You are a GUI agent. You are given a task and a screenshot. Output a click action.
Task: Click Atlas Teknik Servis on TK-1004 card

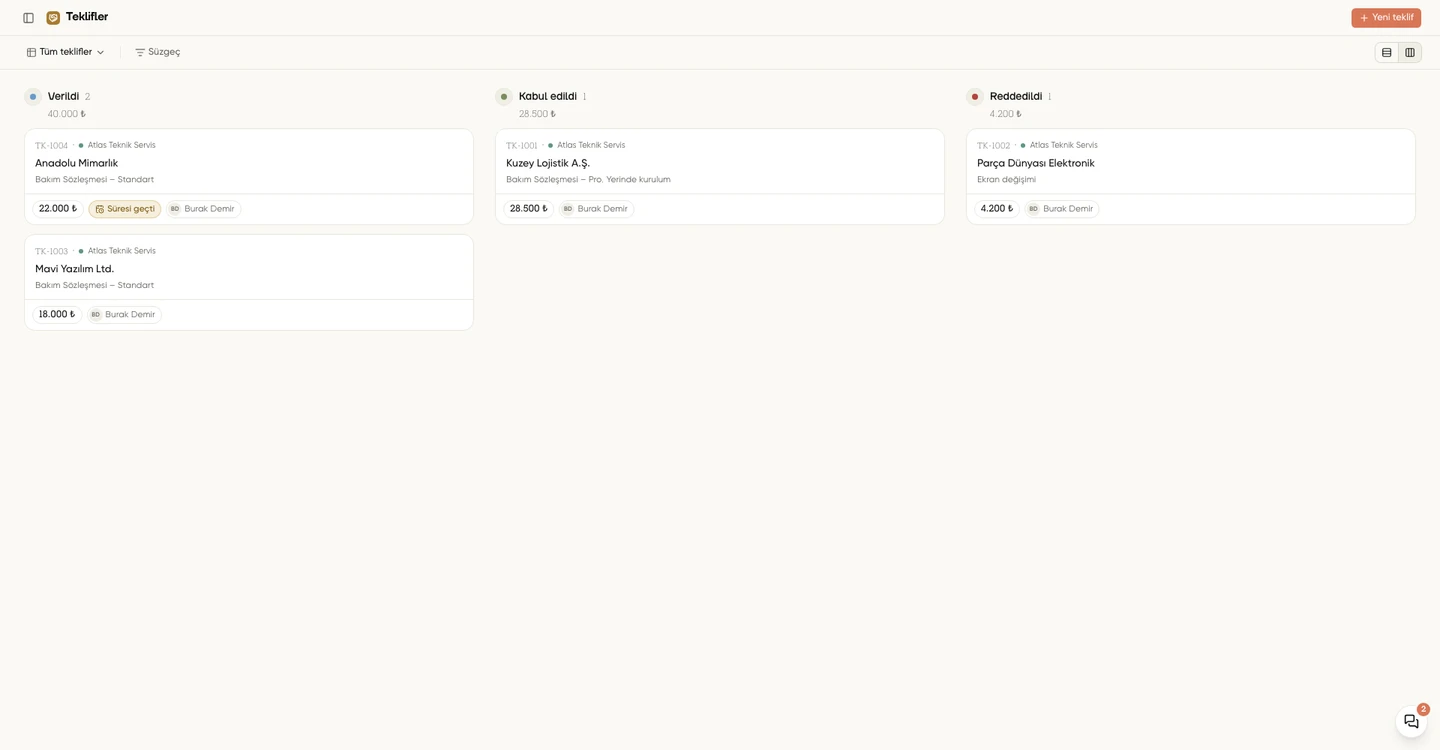coord(121,145)
